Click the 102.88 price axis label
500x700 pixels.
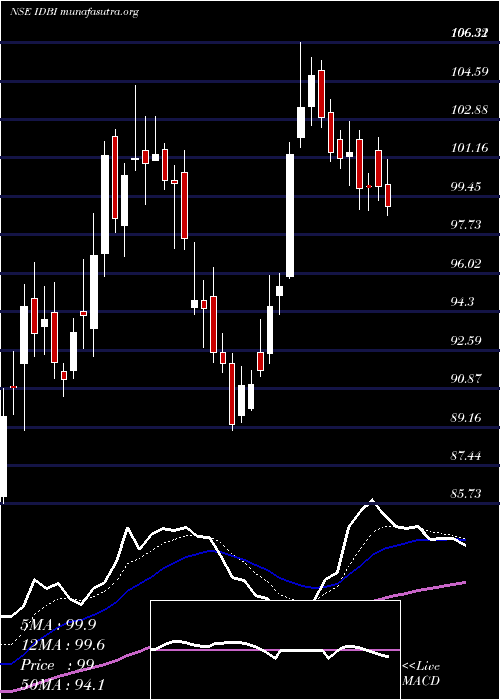click(469, 110)
